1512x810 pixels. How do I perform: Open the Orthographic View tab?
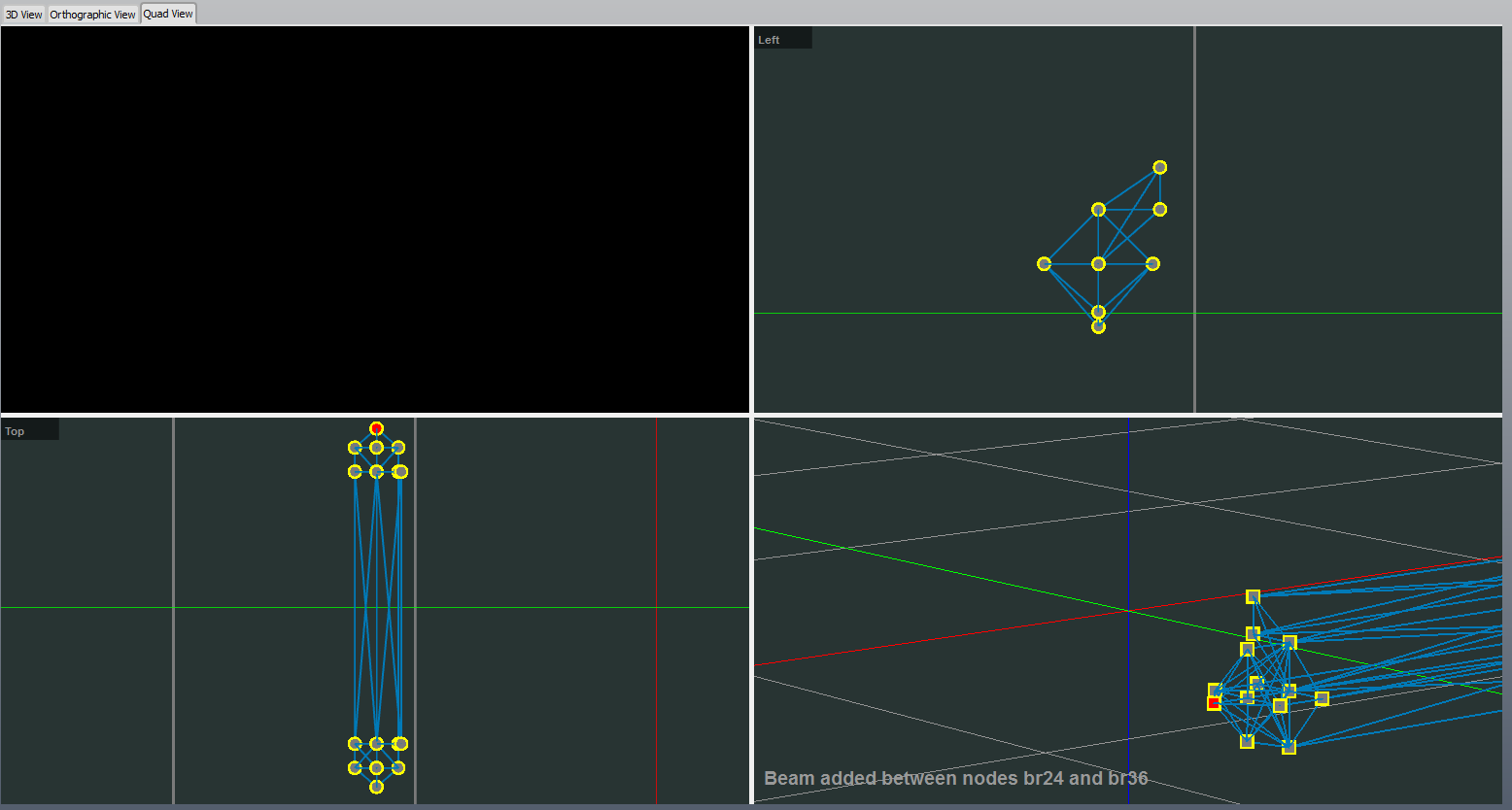[x=92, y=15]
